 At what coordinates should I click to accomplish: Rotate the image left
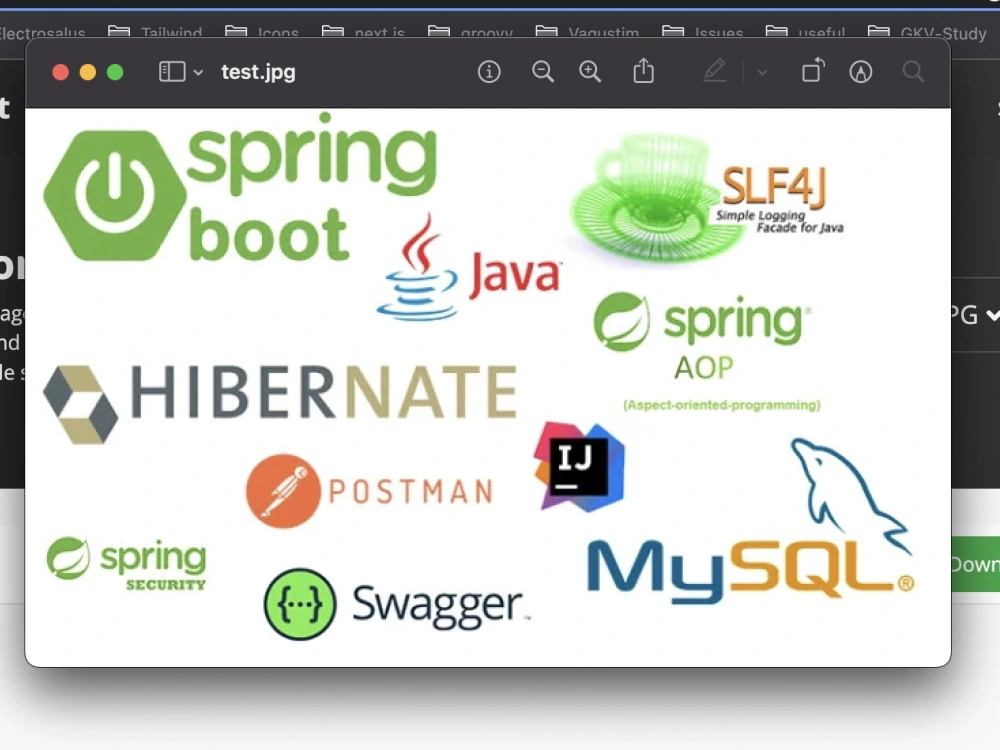(x=812, y=71)
